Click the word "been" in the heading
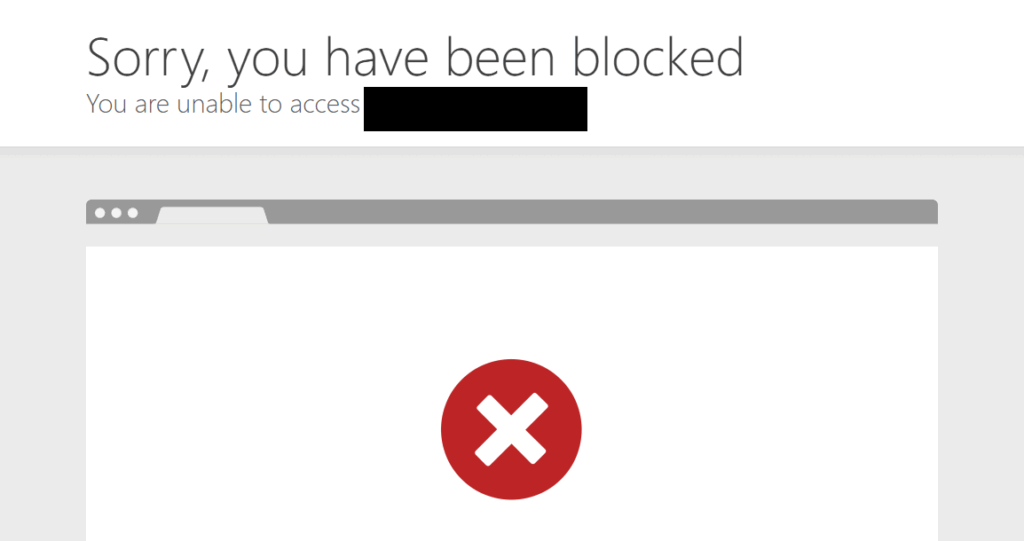 coord(500,57)
